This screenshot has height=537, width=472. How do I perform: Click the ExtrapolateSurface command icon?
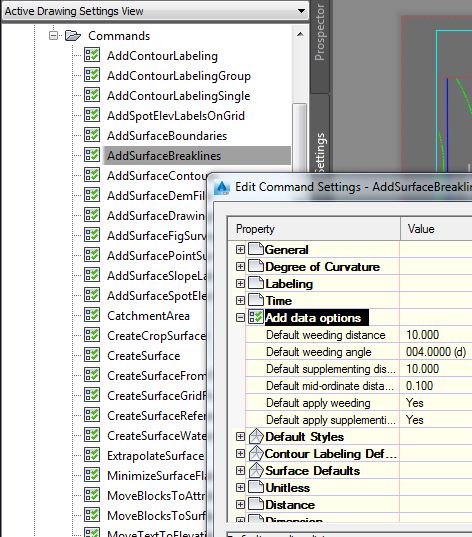[x=92, y=455]
